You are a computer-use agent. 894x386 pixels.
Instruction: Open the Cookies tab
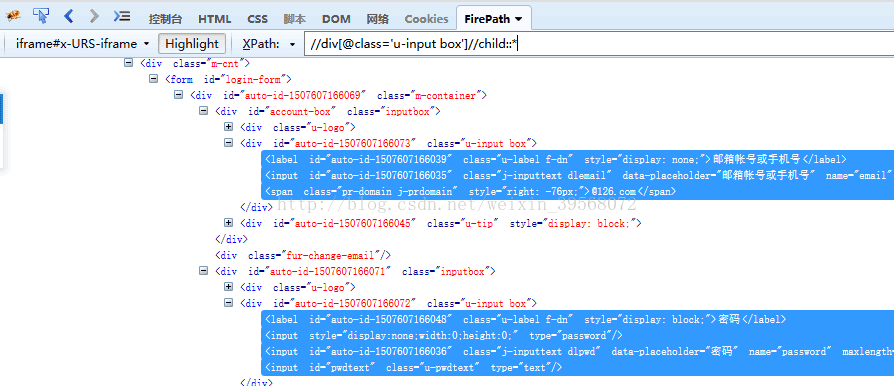coord(426,19)
